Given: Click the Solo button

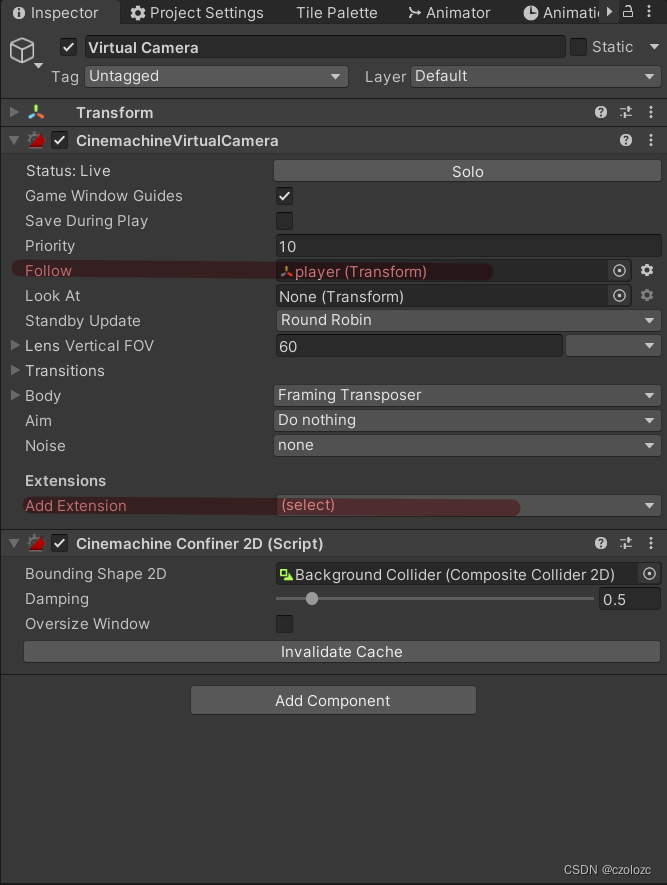Looking at the screenshot, I should pos(466,170).
